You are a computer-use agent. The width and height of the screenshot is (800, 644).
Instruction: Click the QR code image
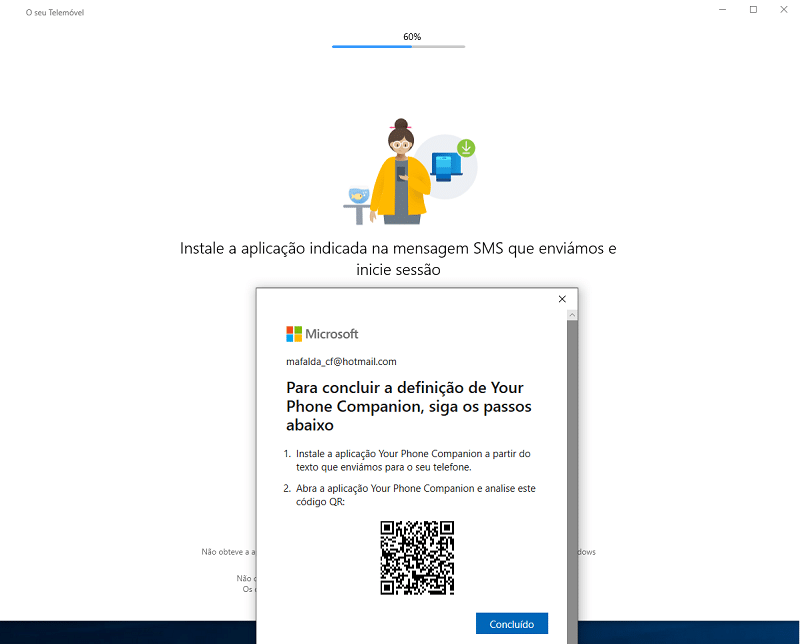(x=417, y=558)
